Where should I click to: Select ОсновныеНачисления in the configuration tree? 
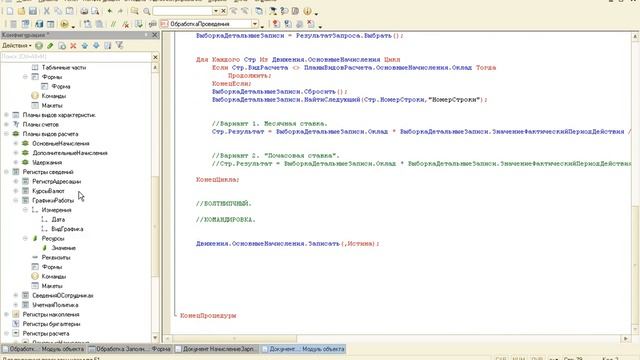[x=61, y=143]
